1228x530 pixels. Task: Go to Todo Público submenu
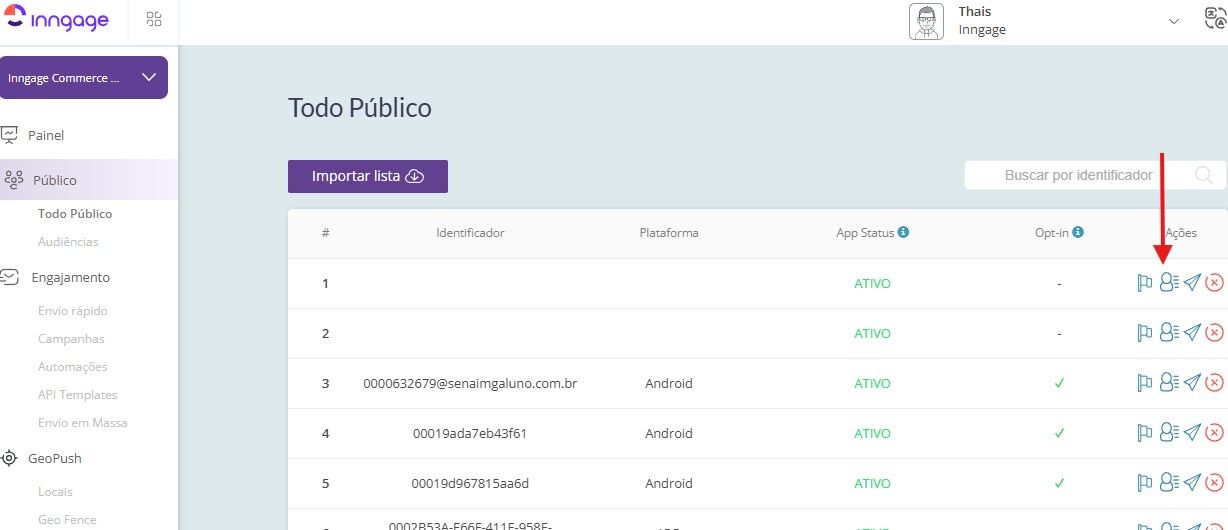tap(75, 214)
